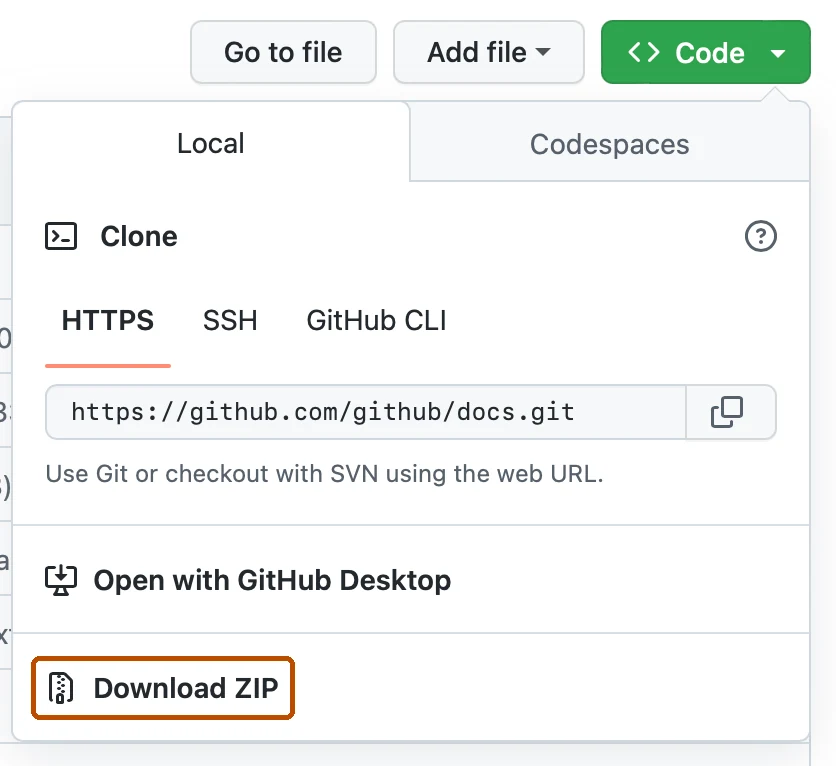Switch to the Codespaces tab
The width and height of the screenshot is (836, 766).
(x=609, y=144)
